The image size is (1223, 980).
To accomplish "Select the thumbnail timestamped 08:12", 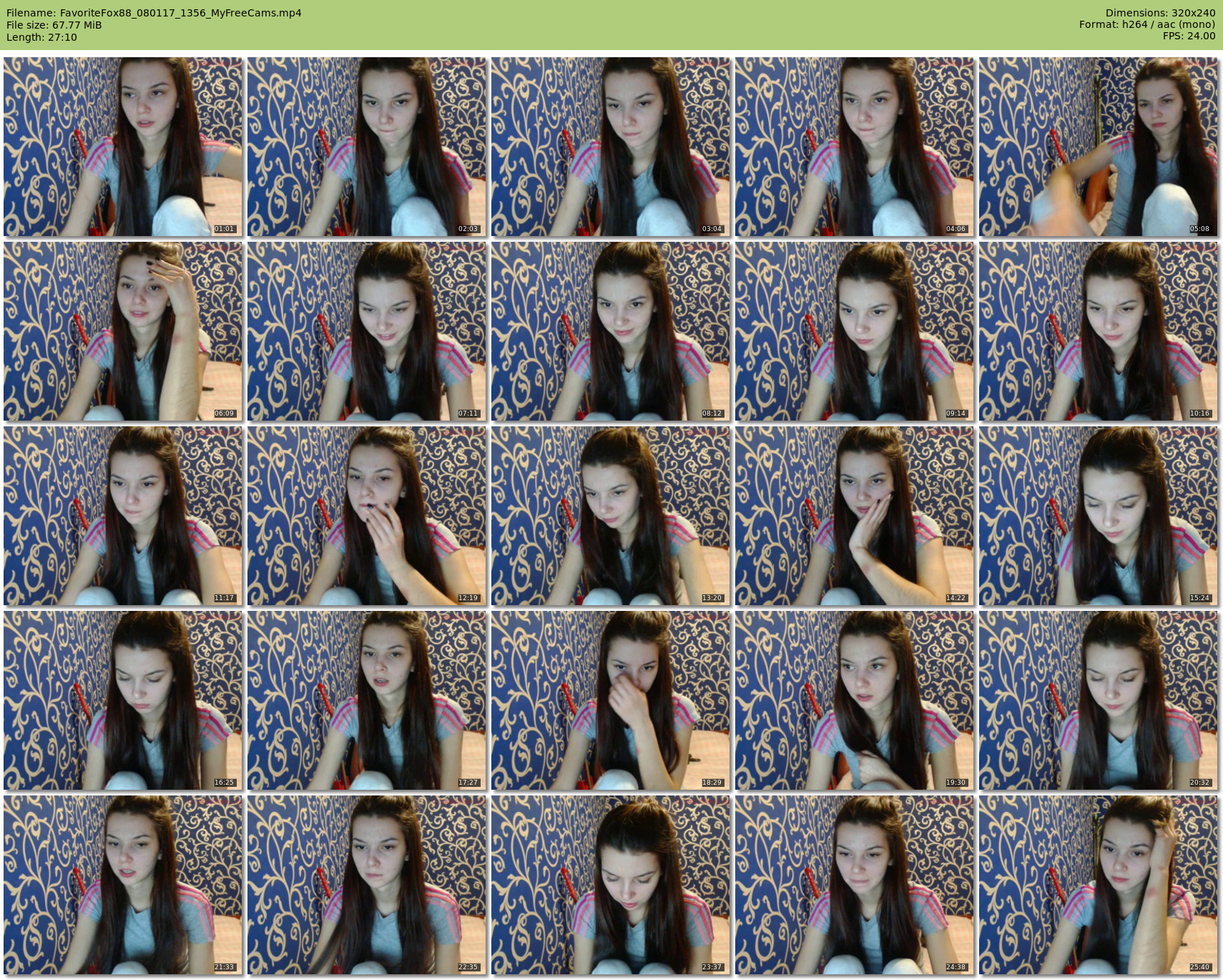I will (610, 331).
